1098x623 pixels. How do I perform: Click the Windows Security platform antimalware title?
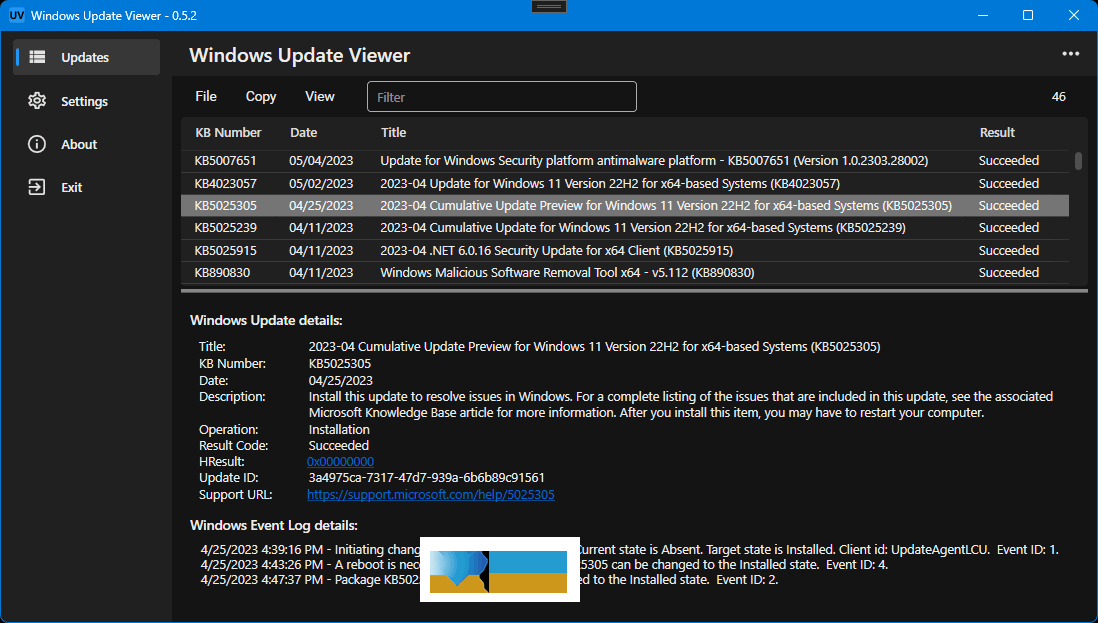tap(654, 161)
